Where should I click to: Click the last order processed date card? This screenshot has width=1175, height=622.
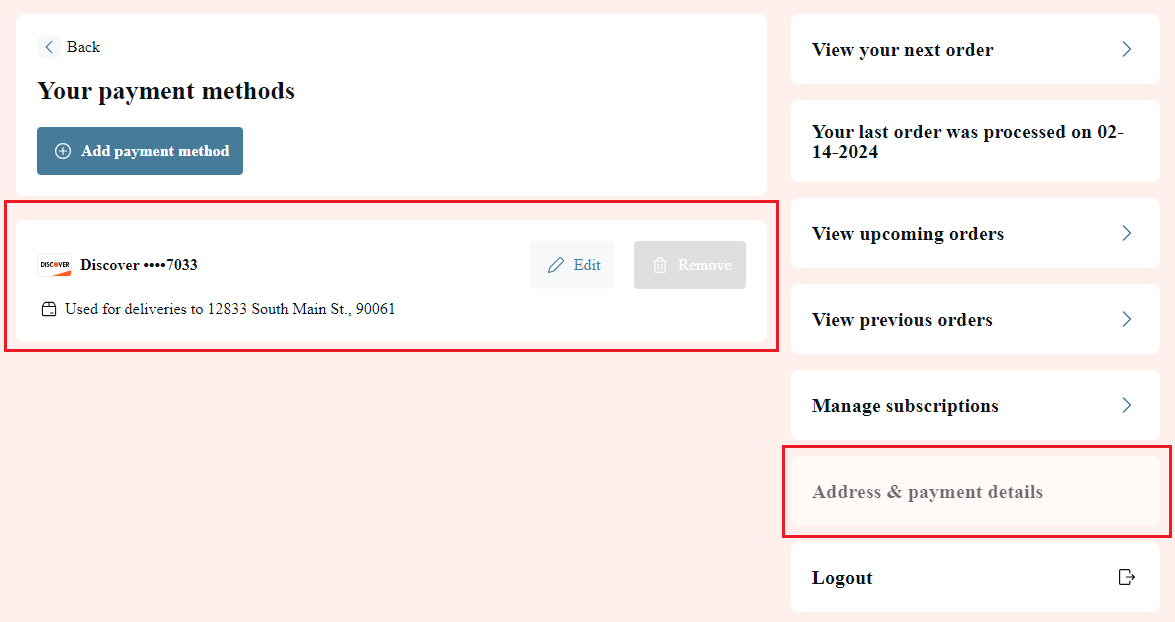click(976, 142)
